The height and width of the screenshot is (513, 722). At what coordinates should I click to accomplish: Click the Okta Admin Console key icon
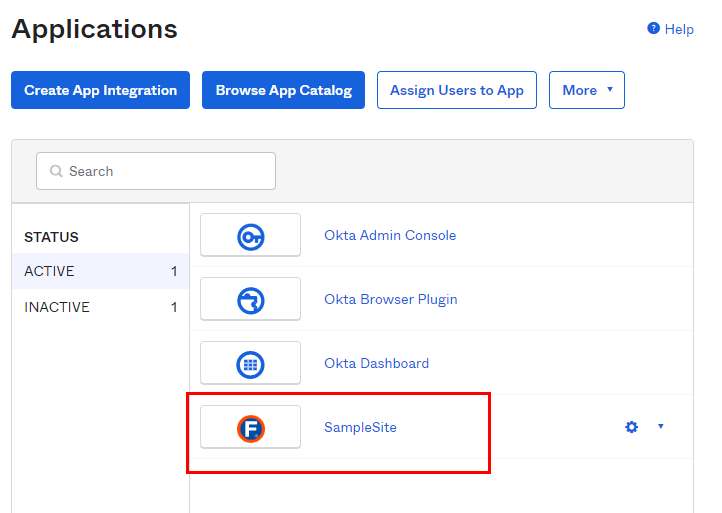pos(250,237)
